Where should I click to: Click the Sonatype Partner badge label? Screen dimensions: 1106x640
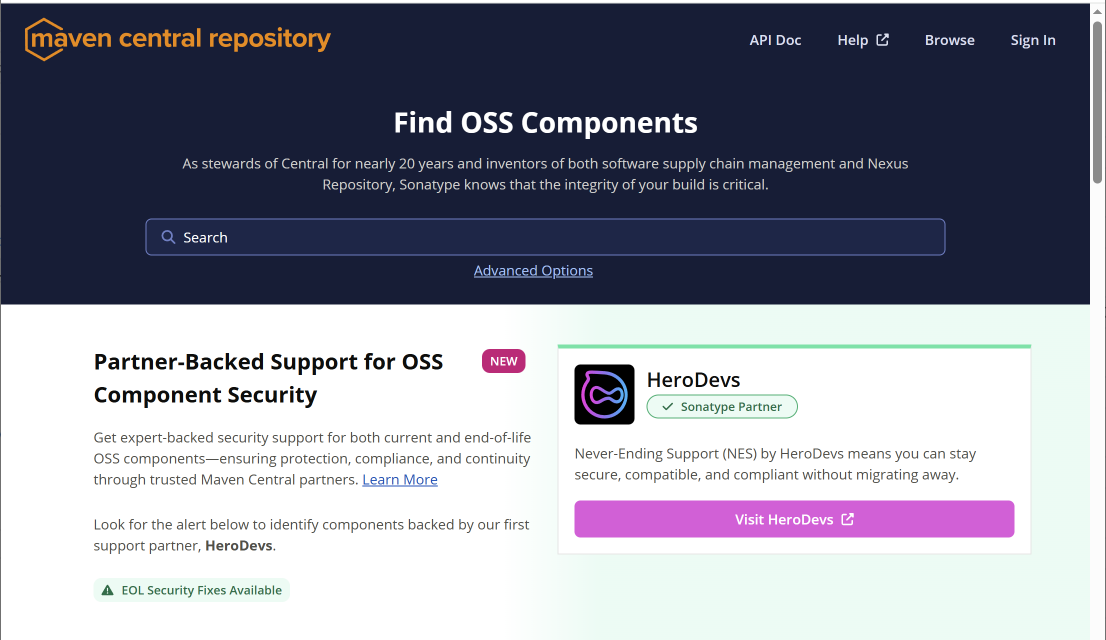click(x=731, y=407)
